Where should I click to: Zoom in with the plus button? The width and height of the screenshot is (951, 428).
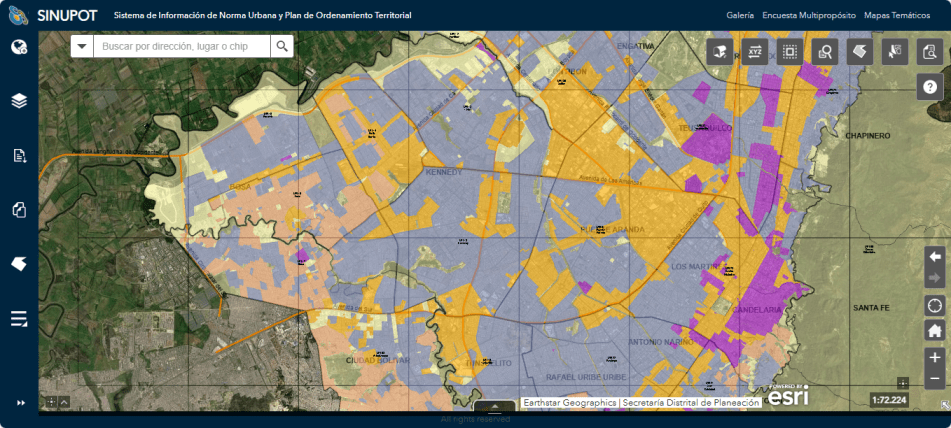click(x=934, y=357)
